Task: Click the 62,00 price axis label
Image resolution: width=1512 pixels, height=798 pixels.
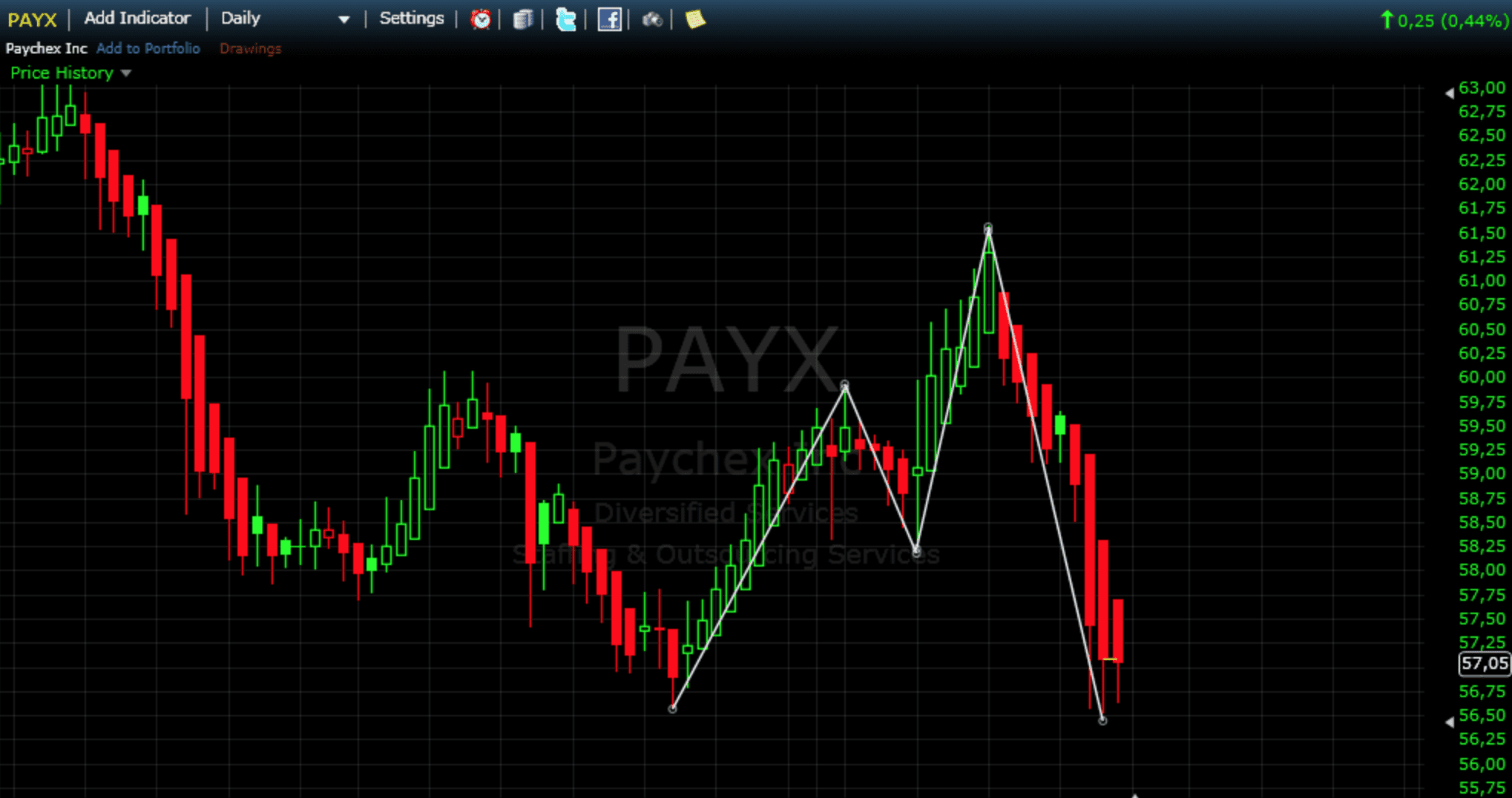Action: coord(1482,184)
